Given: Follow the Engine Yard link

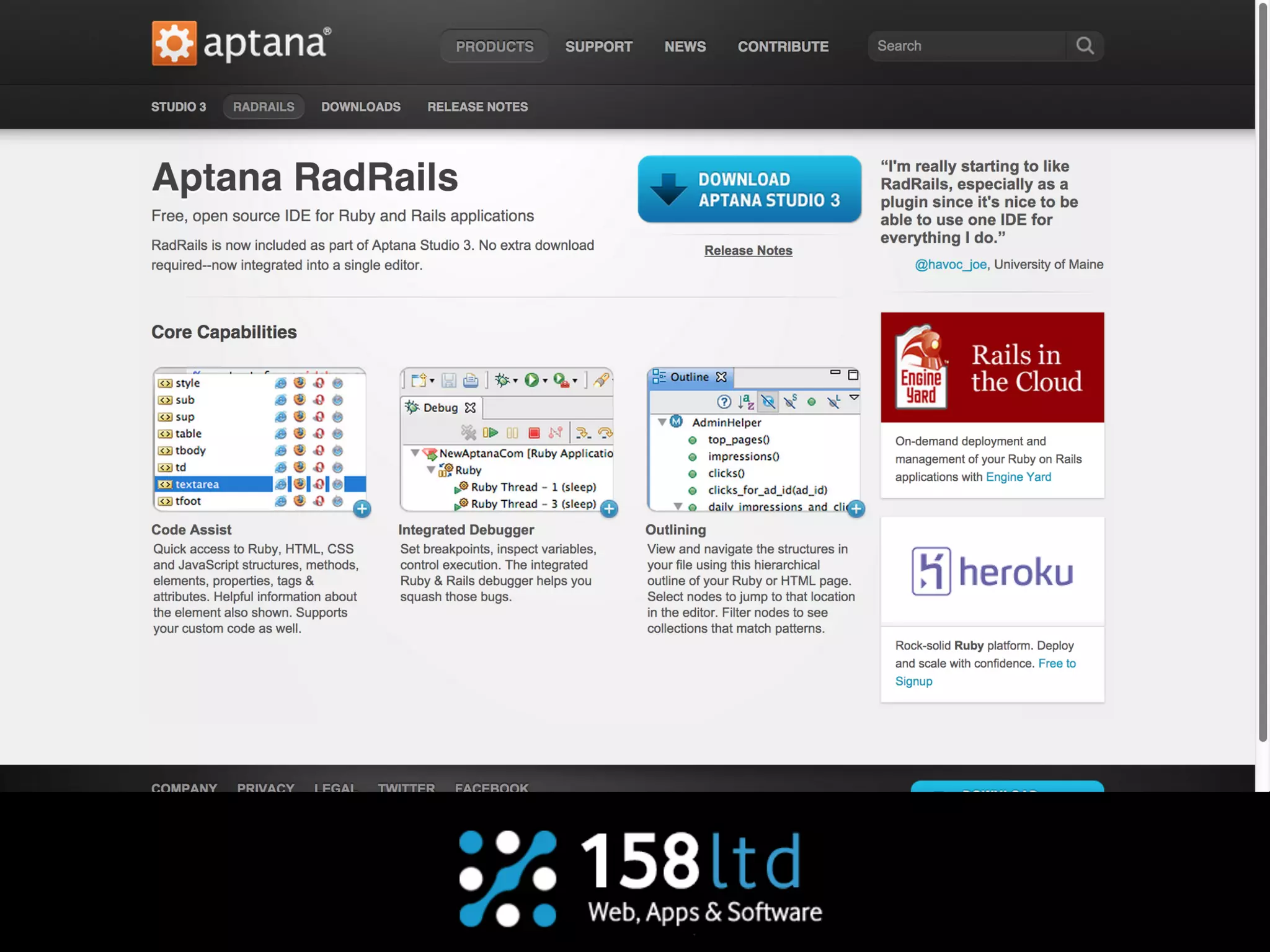Looking at the screenshot, I should pos(1018,477).
